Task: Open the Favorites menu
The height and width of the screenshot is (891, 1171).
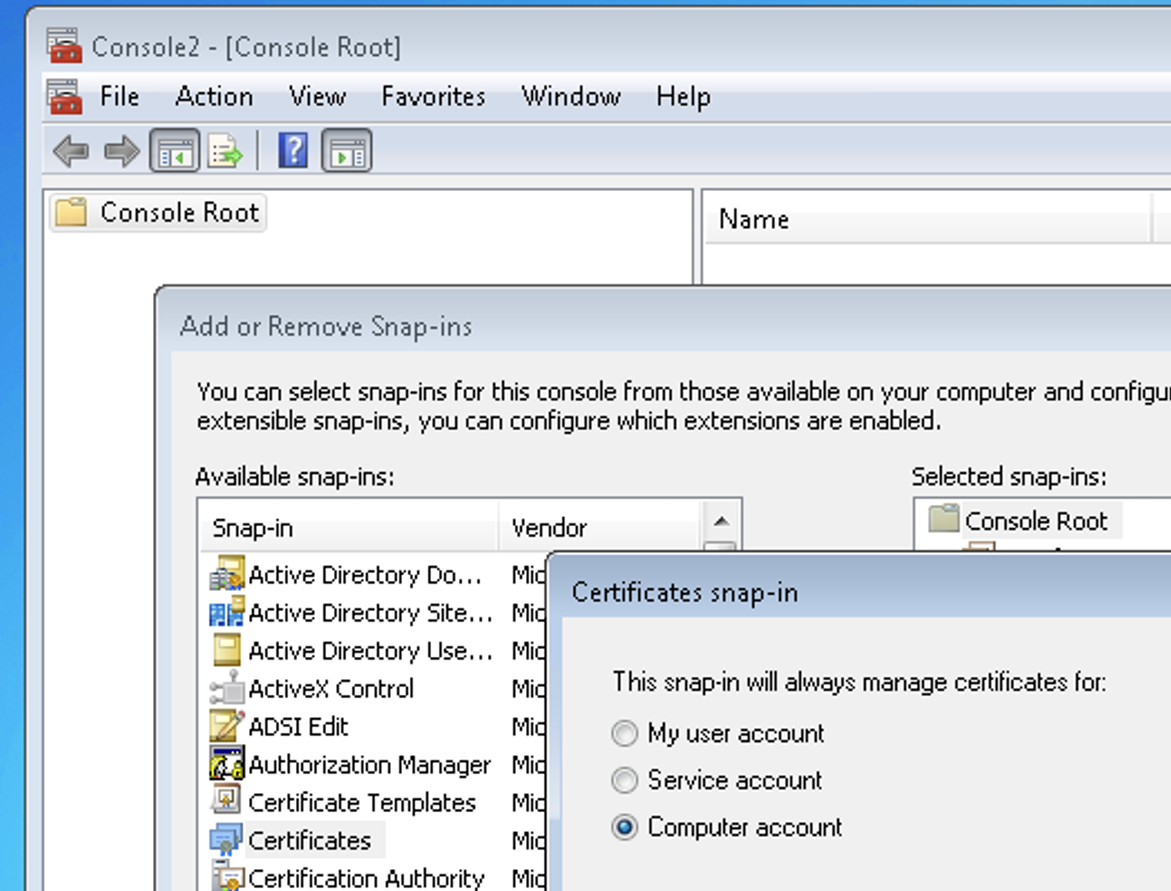Action: coord(433,97)
